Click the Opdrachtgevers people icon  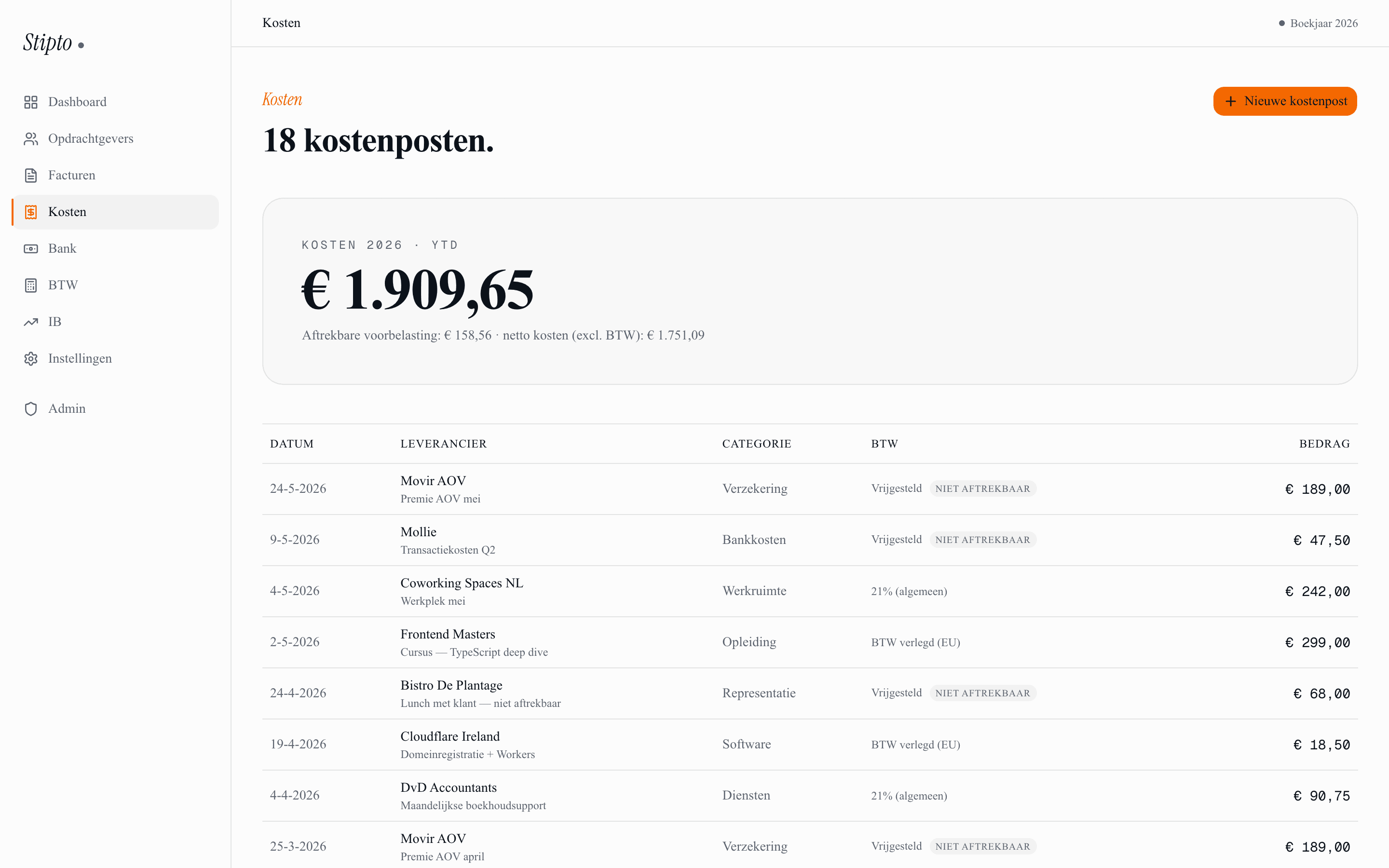coord(31,139)
